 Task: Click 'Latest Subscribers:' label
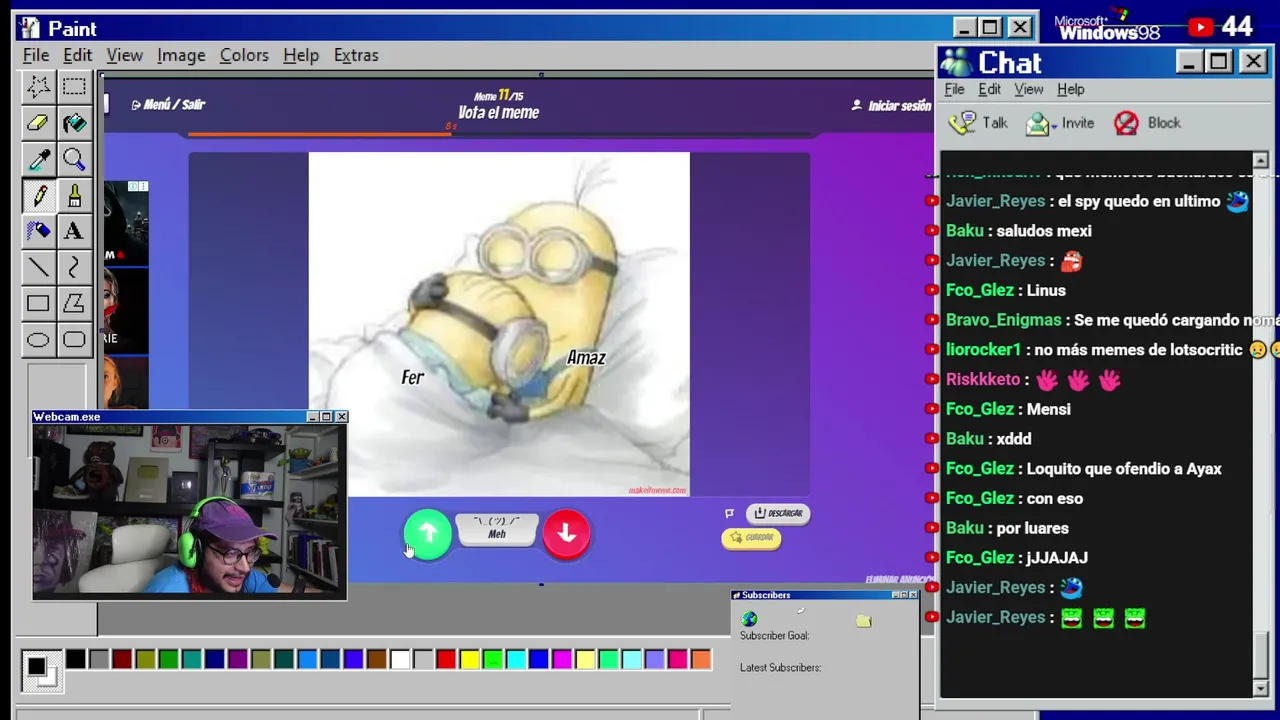coord(780,668)
